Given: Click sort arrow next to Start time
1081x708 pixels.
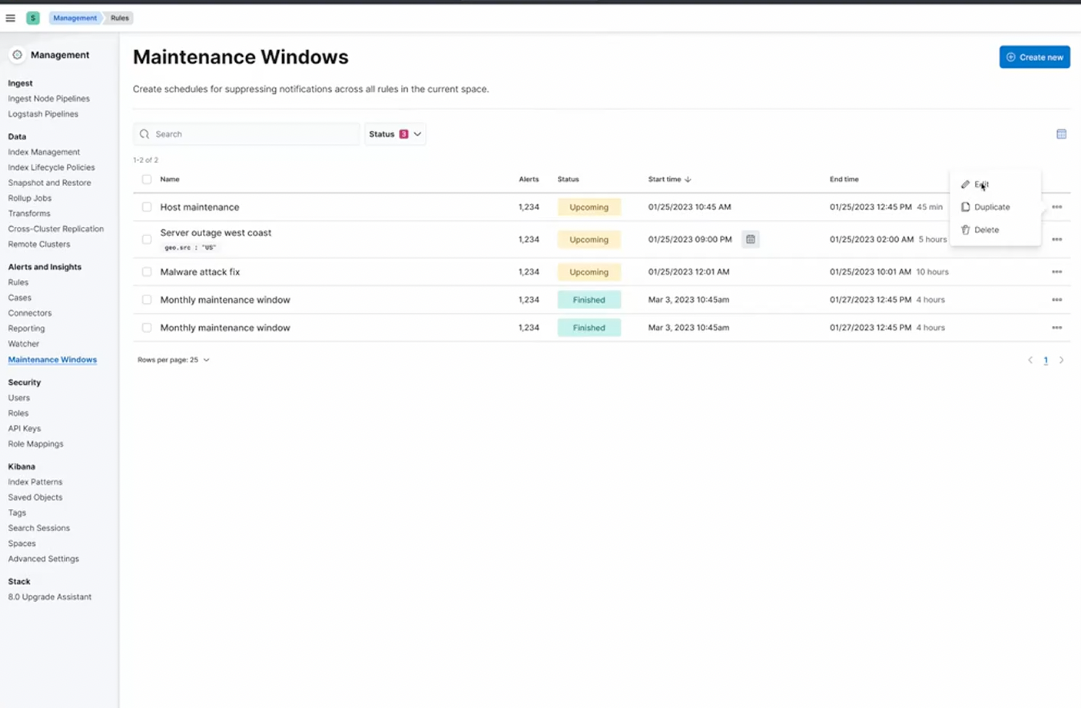Looking at the screenshot, I should coord(687,179).
